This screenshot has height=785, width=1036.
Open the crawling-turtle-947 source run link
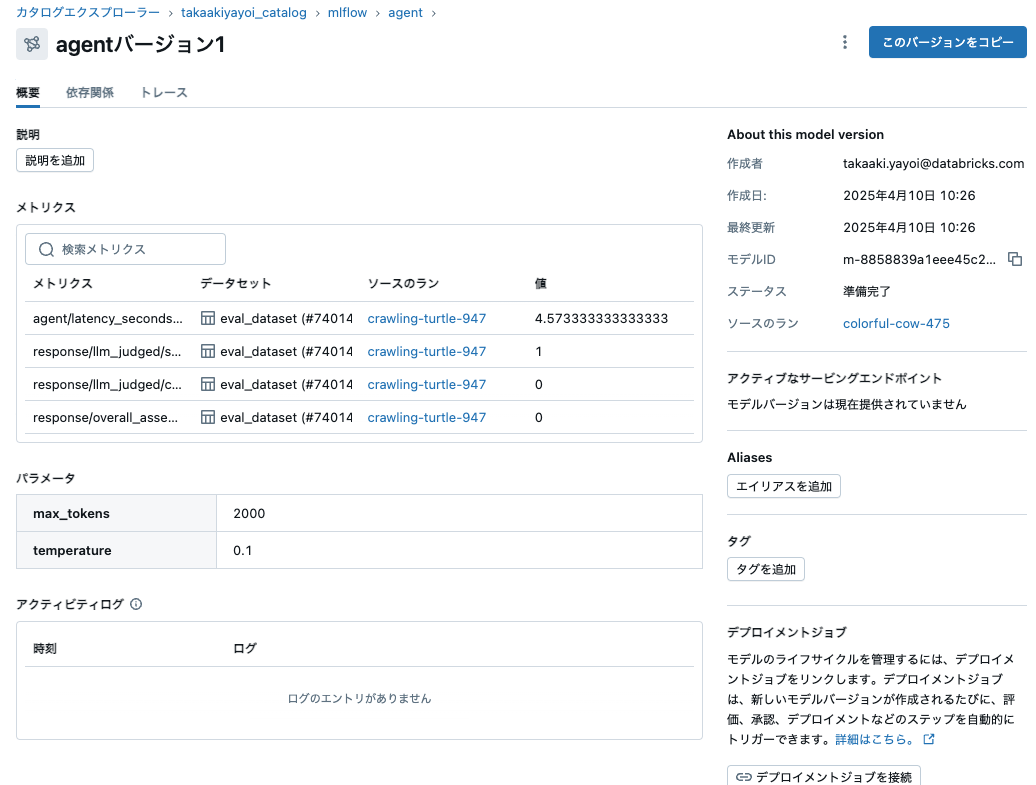(427, 318)
